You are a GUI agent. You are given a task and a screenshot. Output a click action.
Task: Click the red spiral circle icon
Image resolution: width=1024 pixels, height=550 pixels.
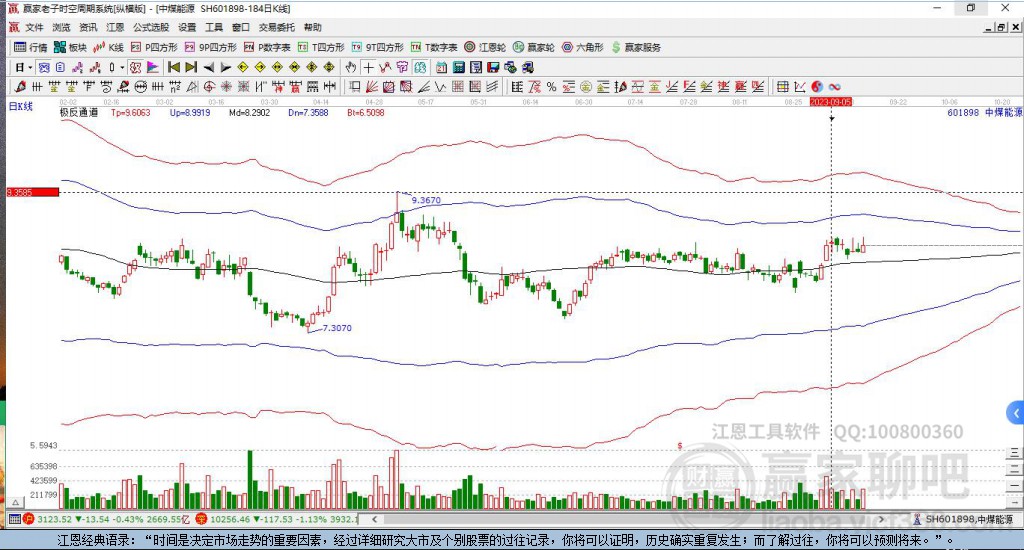coord(209,86)
